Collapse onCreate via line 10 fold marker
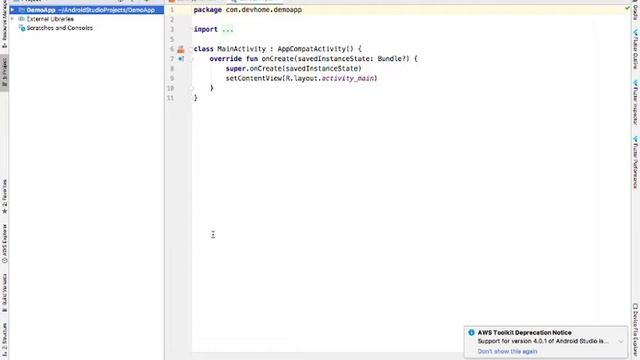The width and height of the screenshot is (640, 360). pos(191,88)
